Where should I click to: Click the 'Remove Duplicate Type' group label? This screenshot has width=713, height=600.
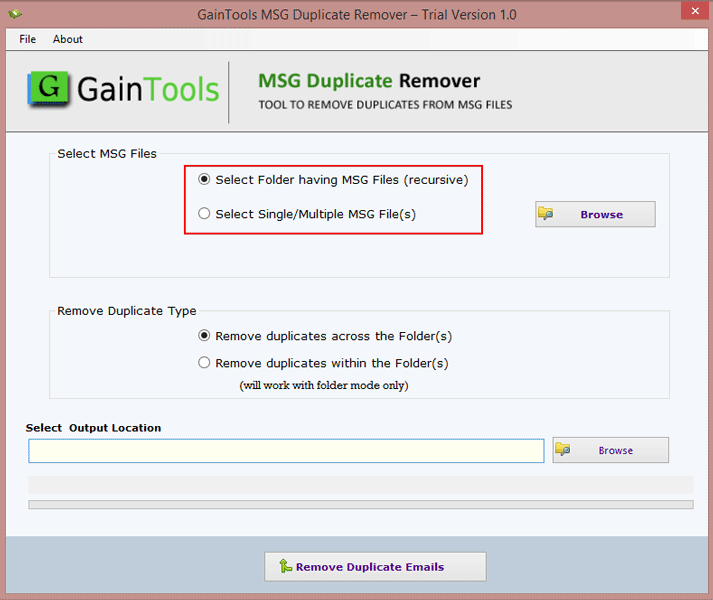click(x=126, y=311)
